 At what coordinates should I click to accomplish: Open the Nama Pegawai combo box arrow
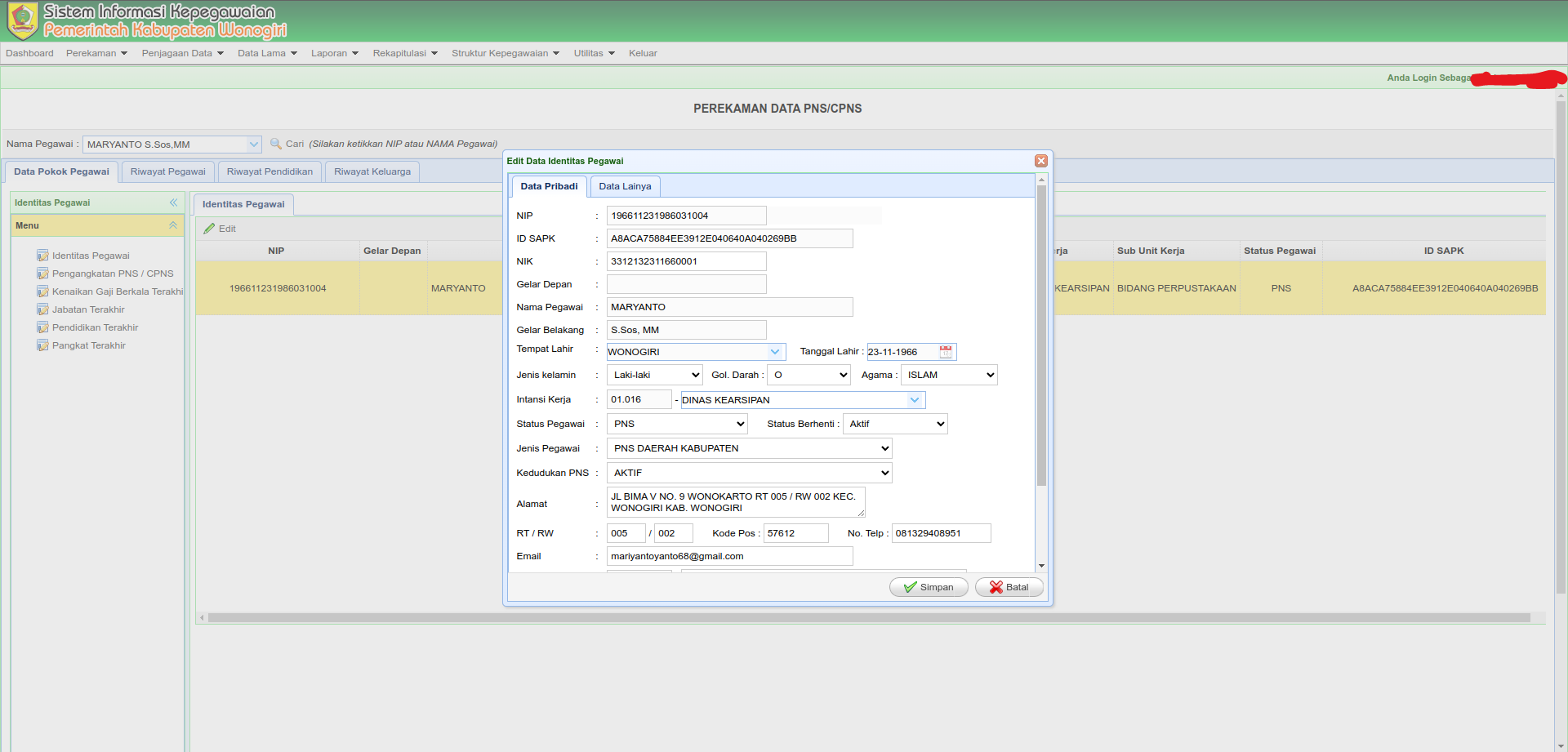[253, 145]
